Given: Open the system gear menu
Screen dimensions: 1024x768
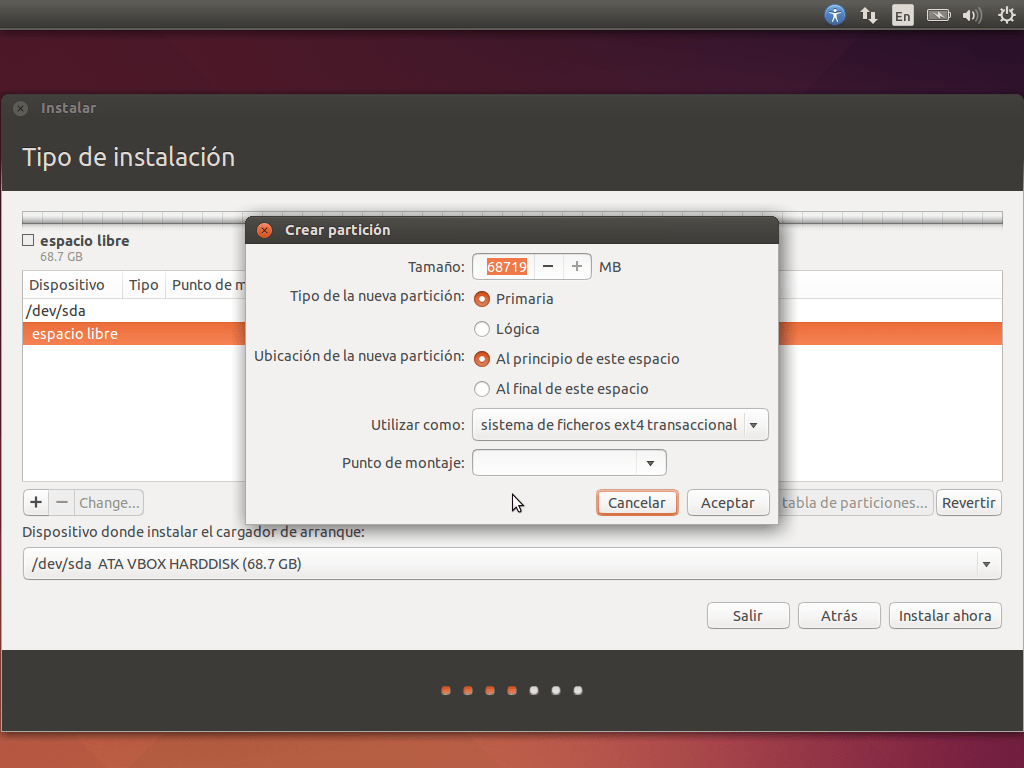Looking at the screenshot, I should (x=1006, y=15).
